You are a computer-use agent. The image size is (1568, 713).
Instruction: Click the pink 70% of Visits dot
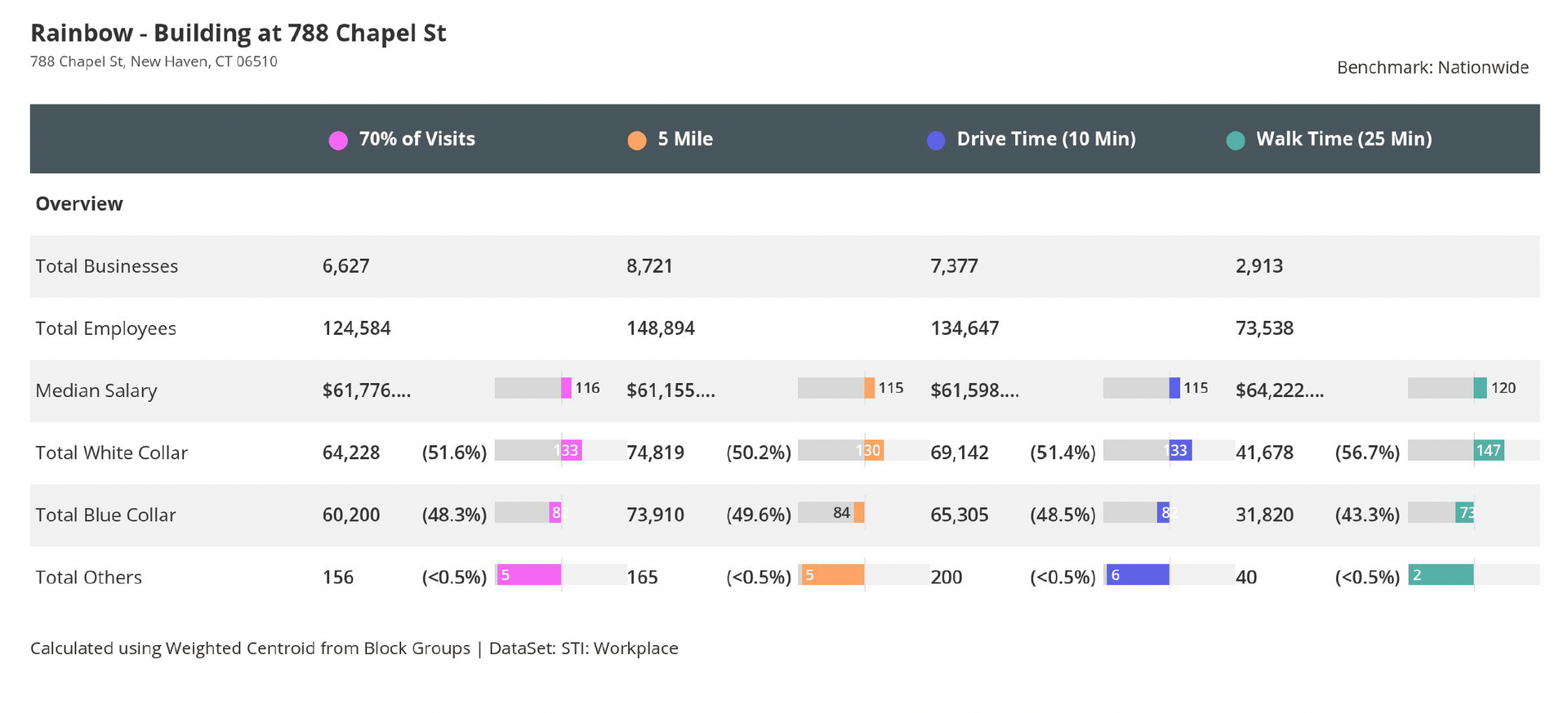338,140
